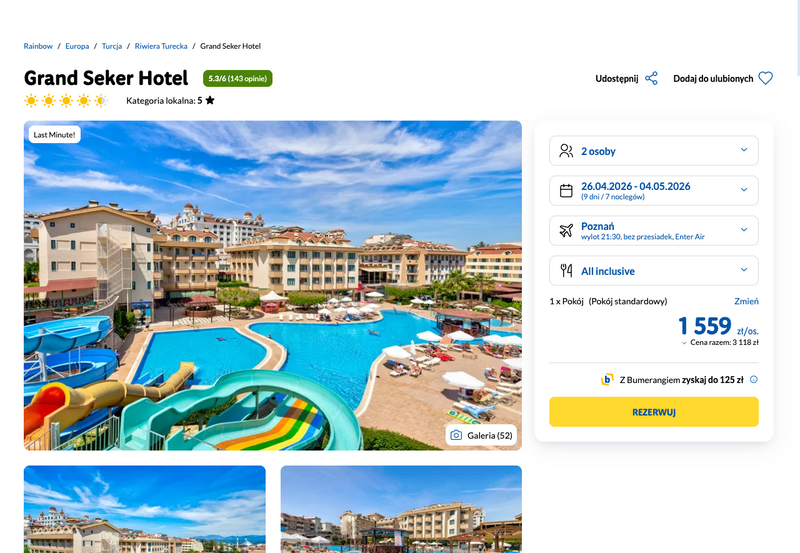This screenshot has height=553, width=800.
Task: Click the fork and glass meal icon
Action: coord(566,270)
